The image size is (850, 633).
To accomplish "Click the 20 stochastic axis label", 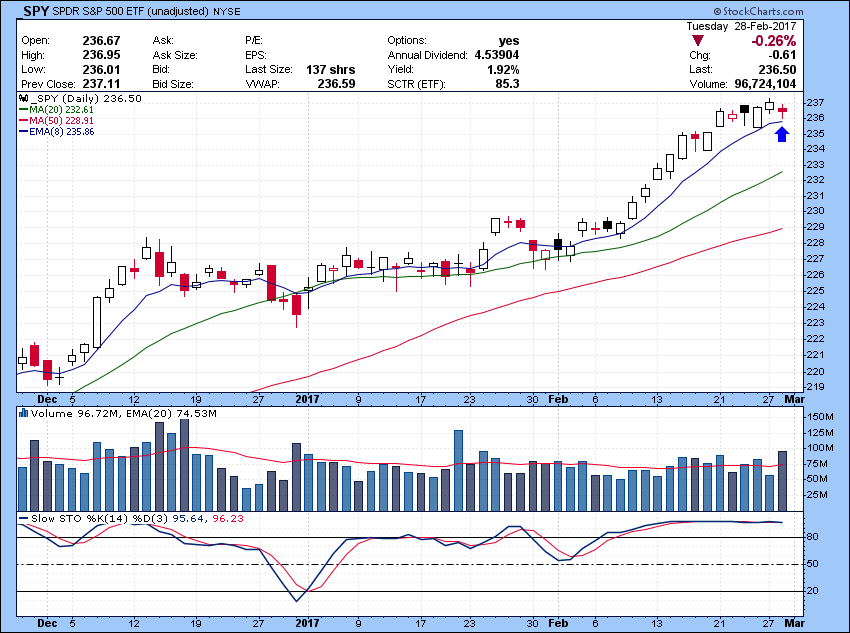I will coord(813,591).
